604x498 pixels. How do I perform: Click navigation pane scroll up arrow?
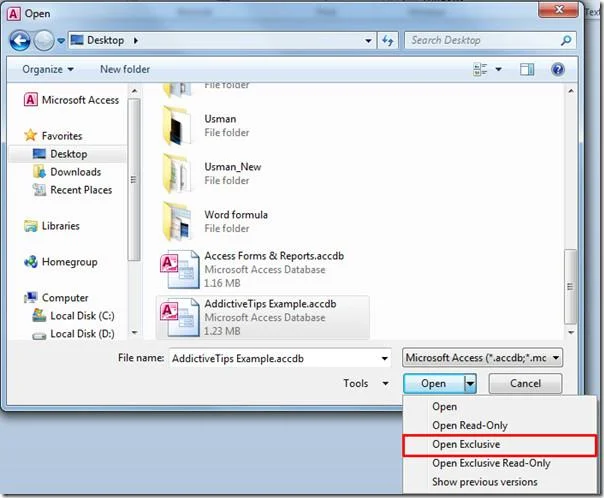pos(134,91)
